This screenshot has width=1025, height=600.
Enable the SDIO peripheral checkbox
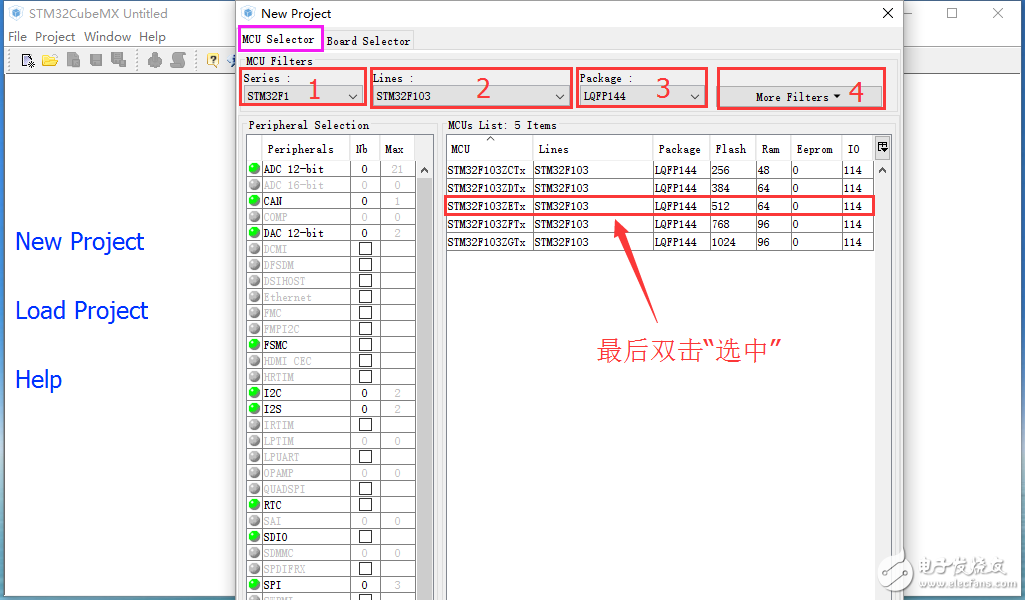pyautogui.click(x=365, y=537)
